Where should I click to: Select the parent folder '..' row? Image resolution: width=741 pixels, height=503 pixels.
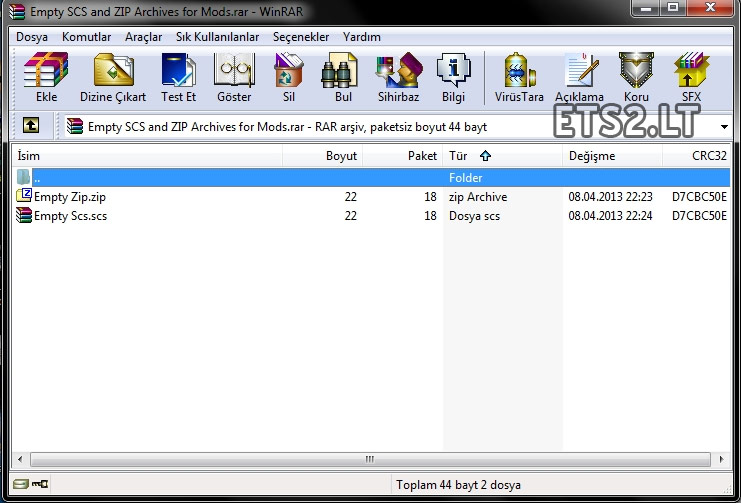(x=371, y=178)
